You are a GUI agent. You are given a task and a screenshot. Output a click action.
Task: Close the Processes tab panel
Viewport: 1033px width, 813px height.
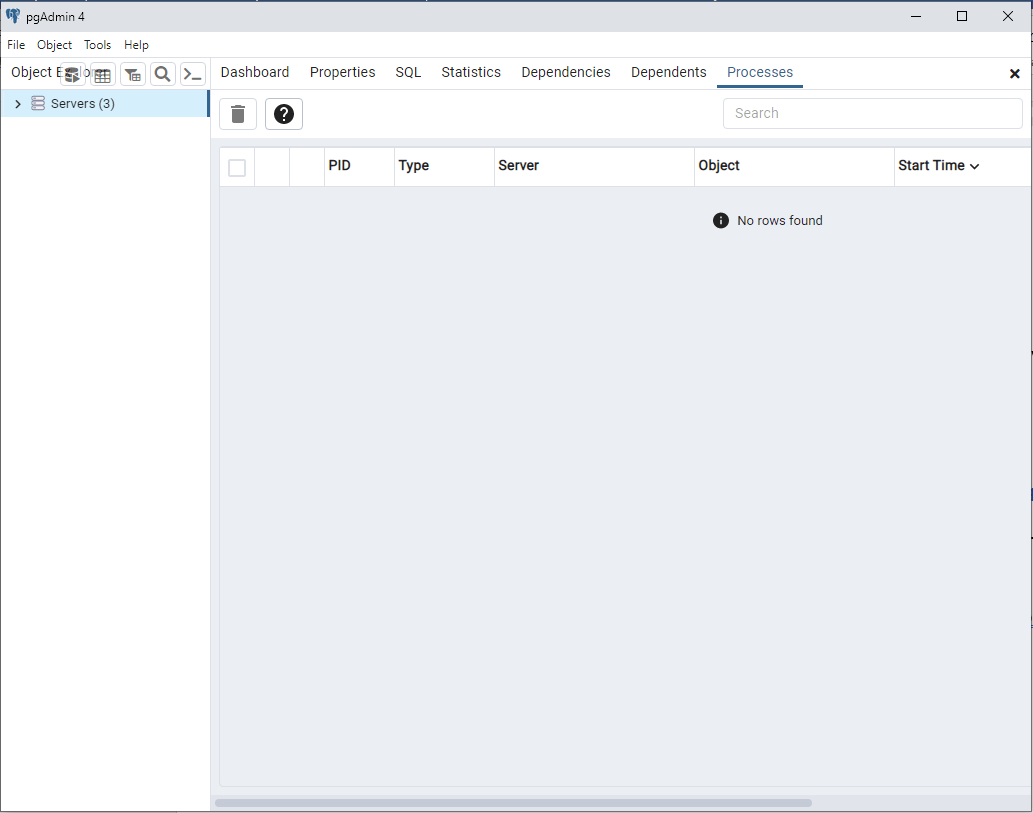tap(1014, 74)
